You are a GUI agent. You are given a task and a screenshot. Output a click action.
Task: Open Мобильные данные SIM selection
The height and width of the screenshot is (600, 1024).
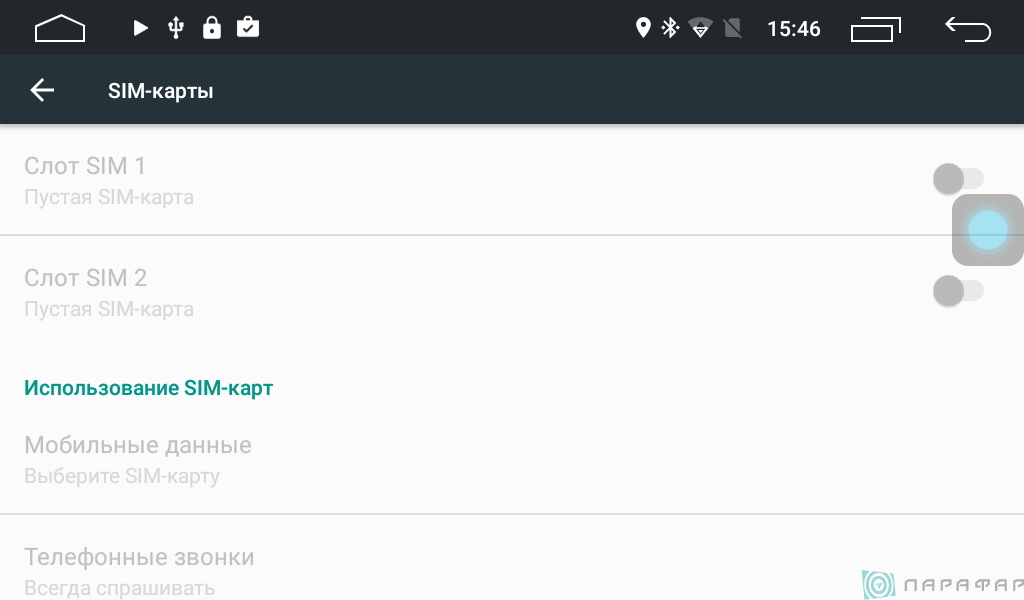point(512,459)
